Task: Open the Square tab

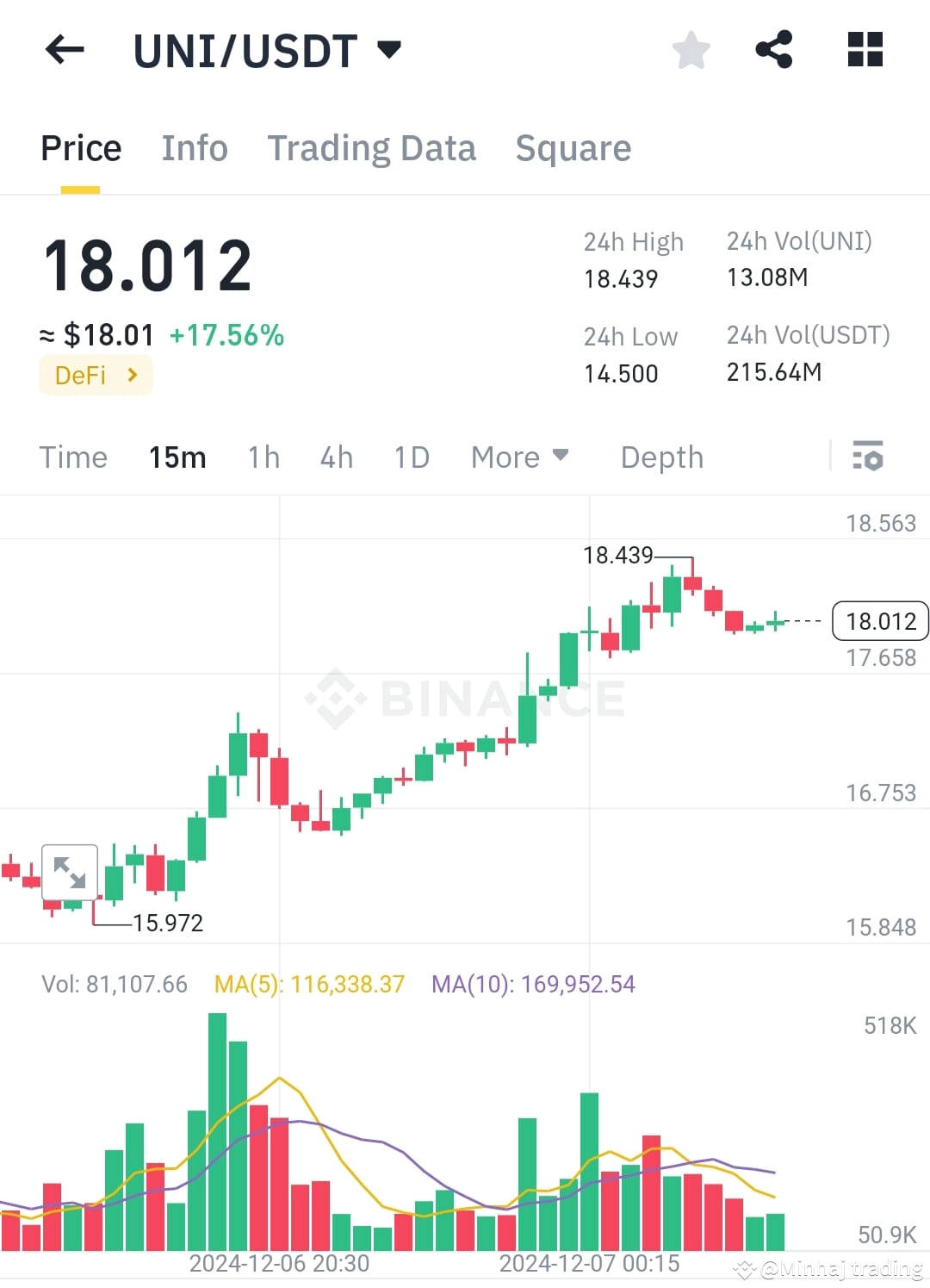Action: 573,148
